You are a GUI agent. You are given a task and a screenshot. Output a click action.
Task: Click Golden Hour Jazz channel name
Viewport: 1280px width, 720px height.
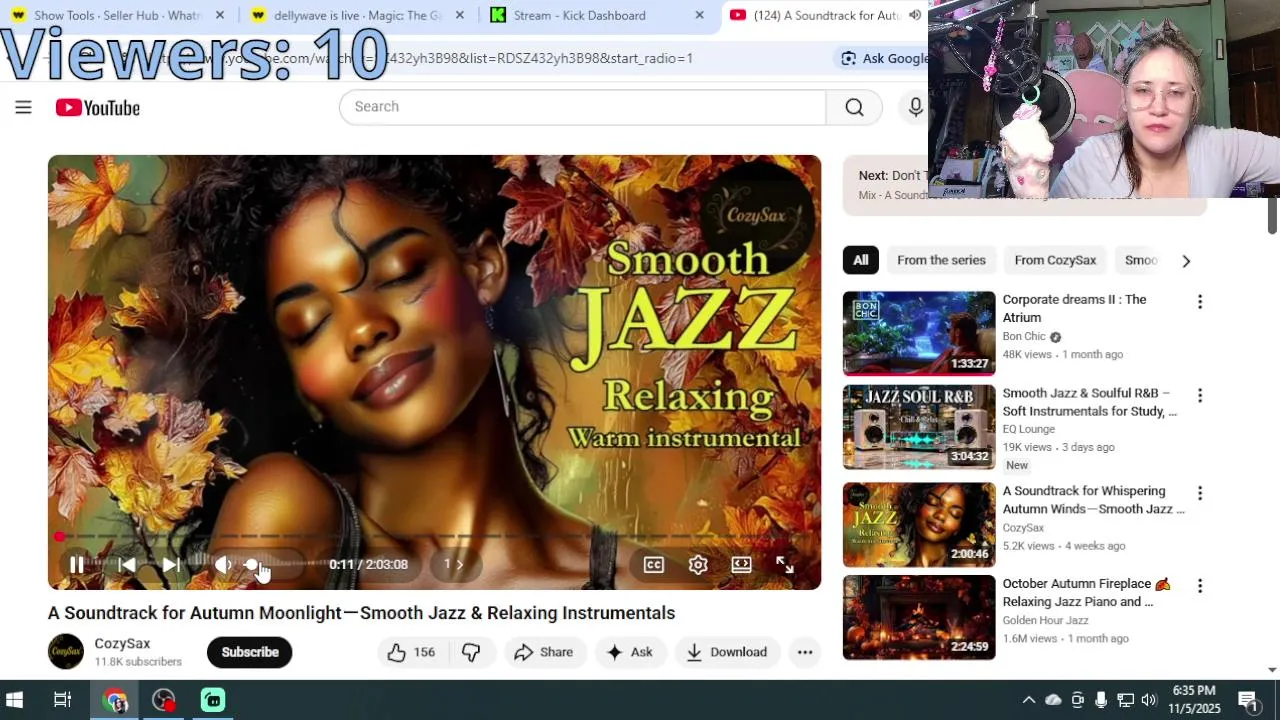coord(1045,620)
